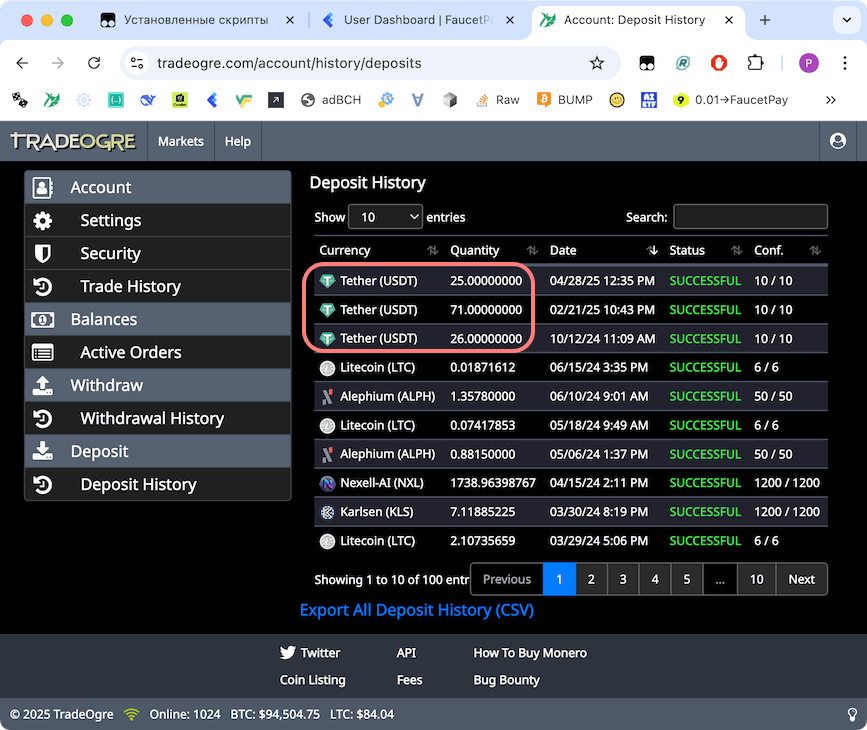Focus the deposit history Search field
Viewport: 867px width, 730px height.
750,217
